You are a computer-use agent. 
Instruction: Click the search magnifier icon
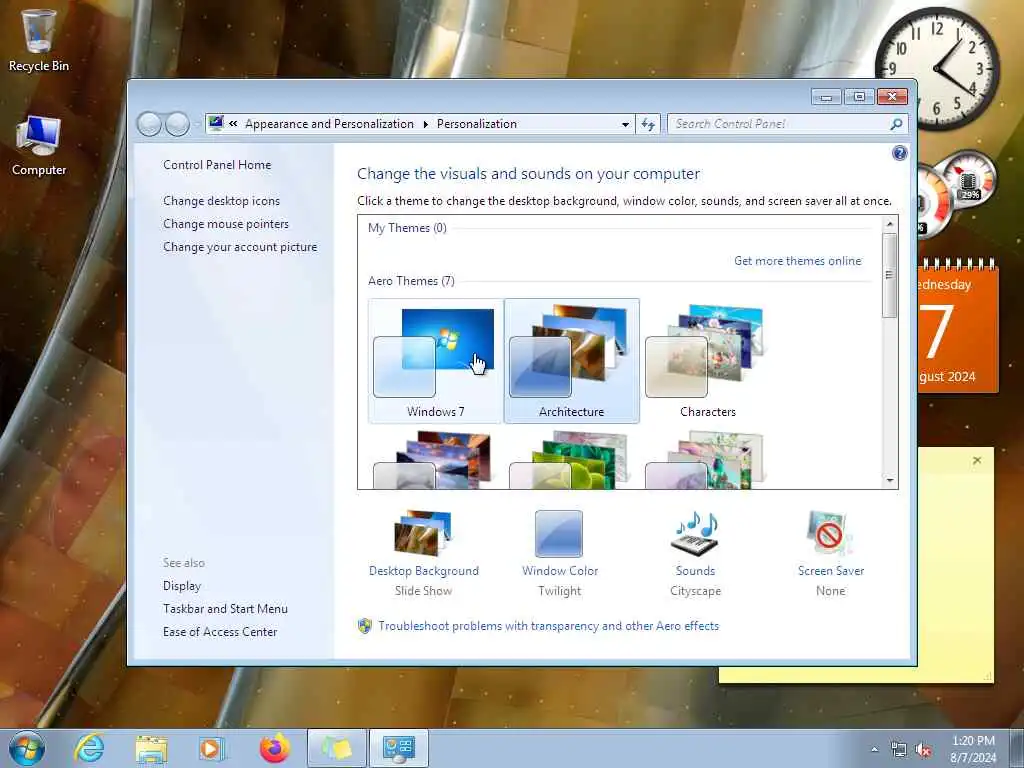click(896, 124)
